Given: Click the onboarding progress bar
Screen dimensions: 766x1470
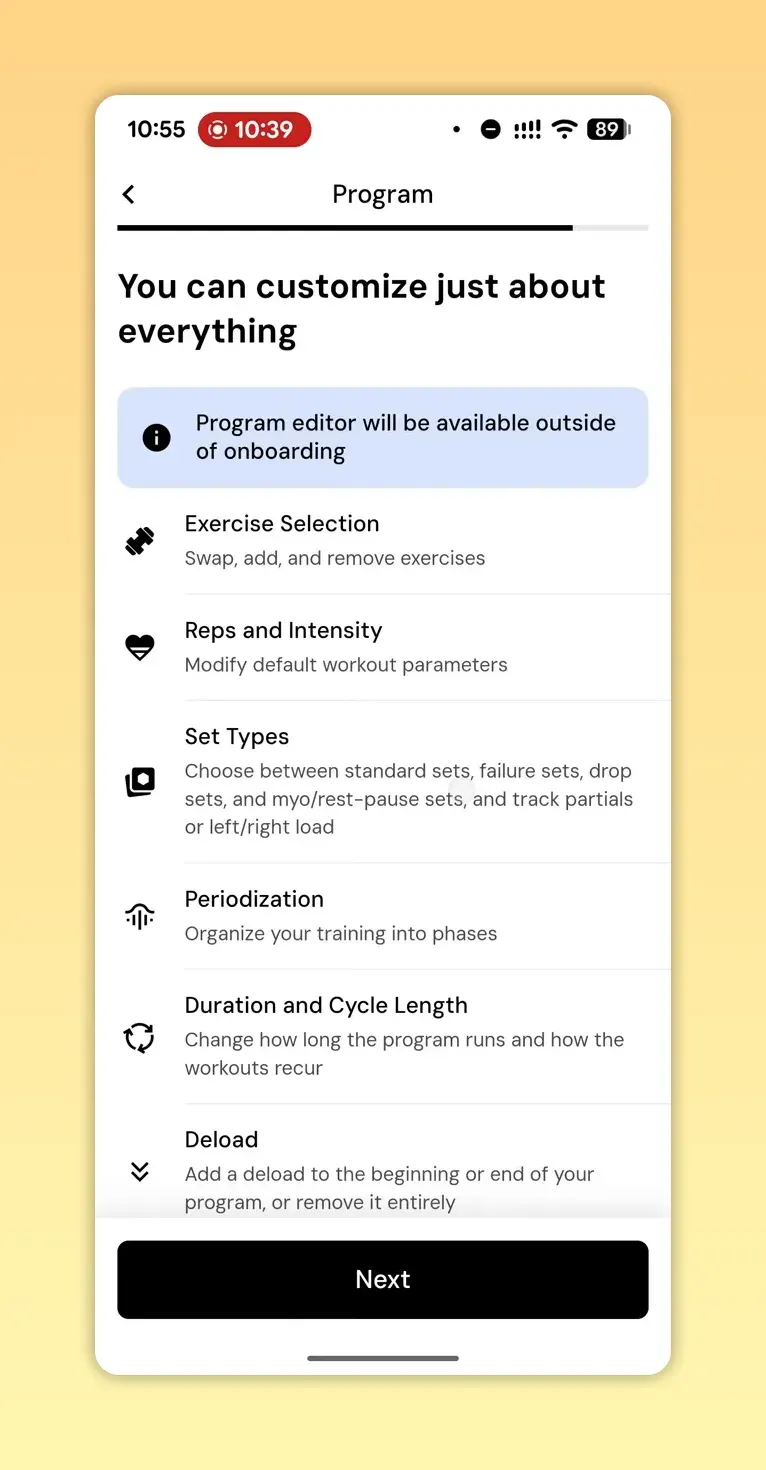Looking at the screenshot, I should pyautogui.click(x=383, y=228).
